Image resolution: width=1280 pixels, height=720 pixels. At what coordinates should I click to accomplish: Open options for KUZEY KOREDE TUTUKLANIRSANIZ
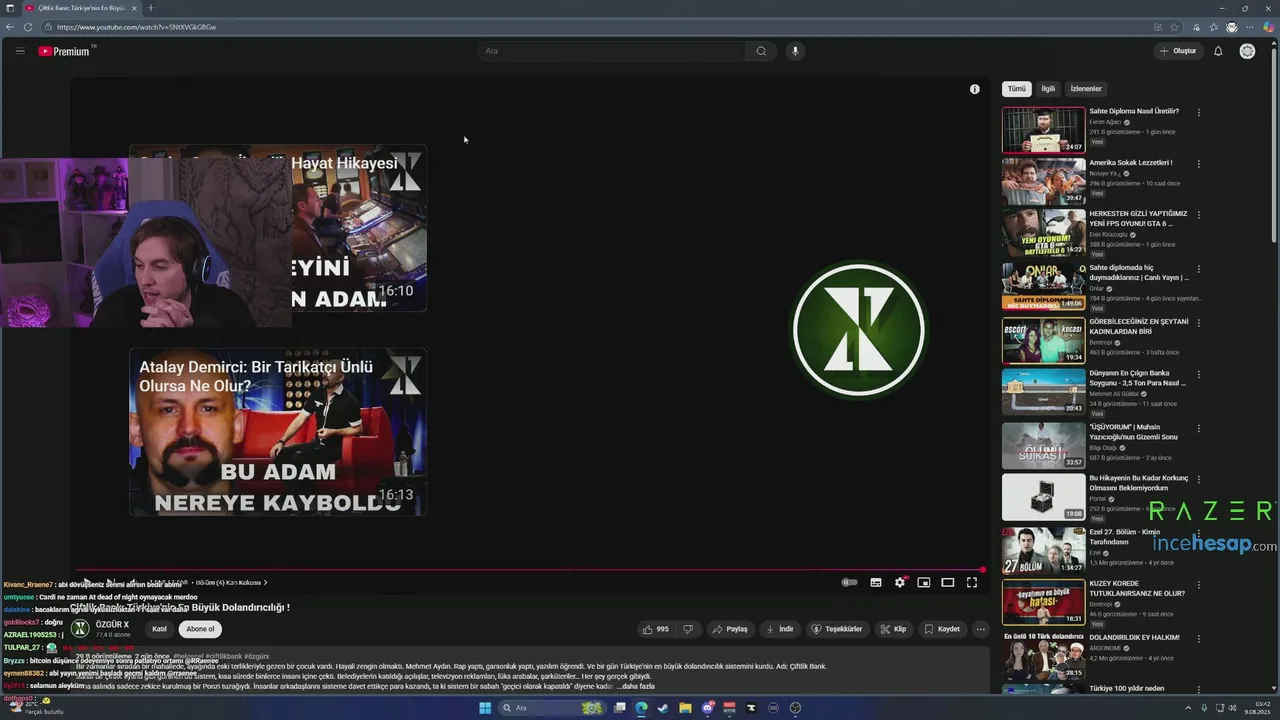click(x=1198, y=584)
